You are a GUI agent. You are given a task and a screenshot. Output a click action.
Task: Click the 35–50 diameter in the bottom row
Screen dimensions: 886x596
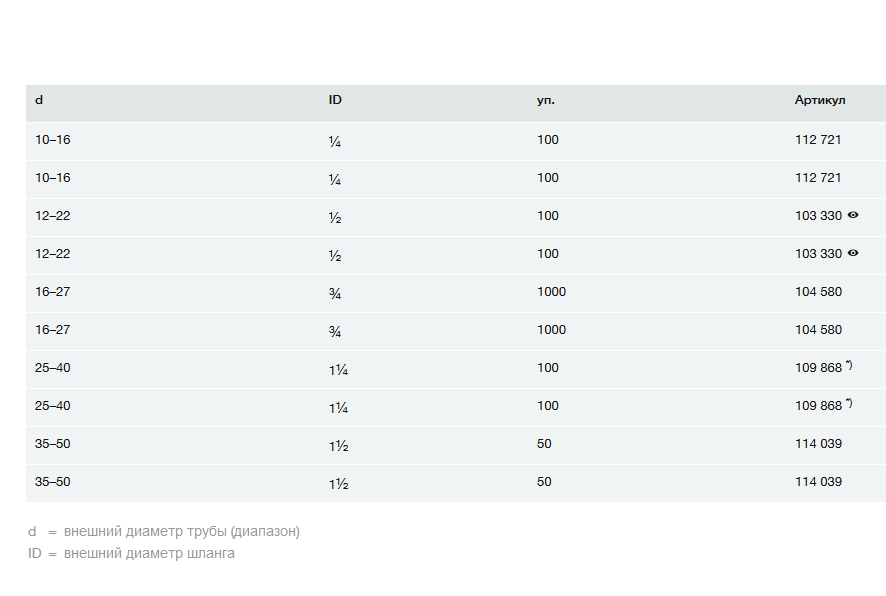pos(53,482)
